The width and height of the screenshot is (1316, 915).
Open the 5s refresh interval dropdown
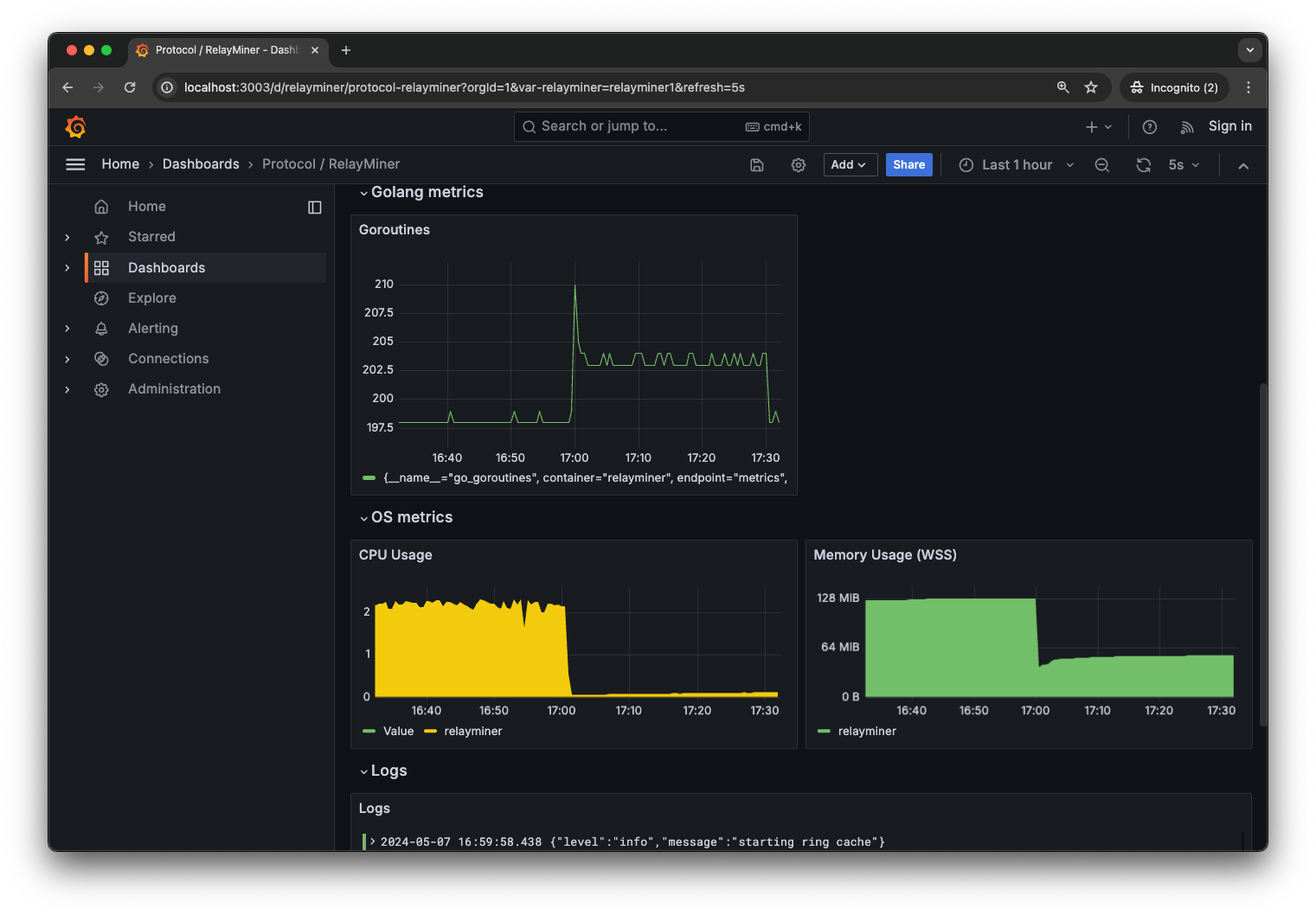point(1184,165)
